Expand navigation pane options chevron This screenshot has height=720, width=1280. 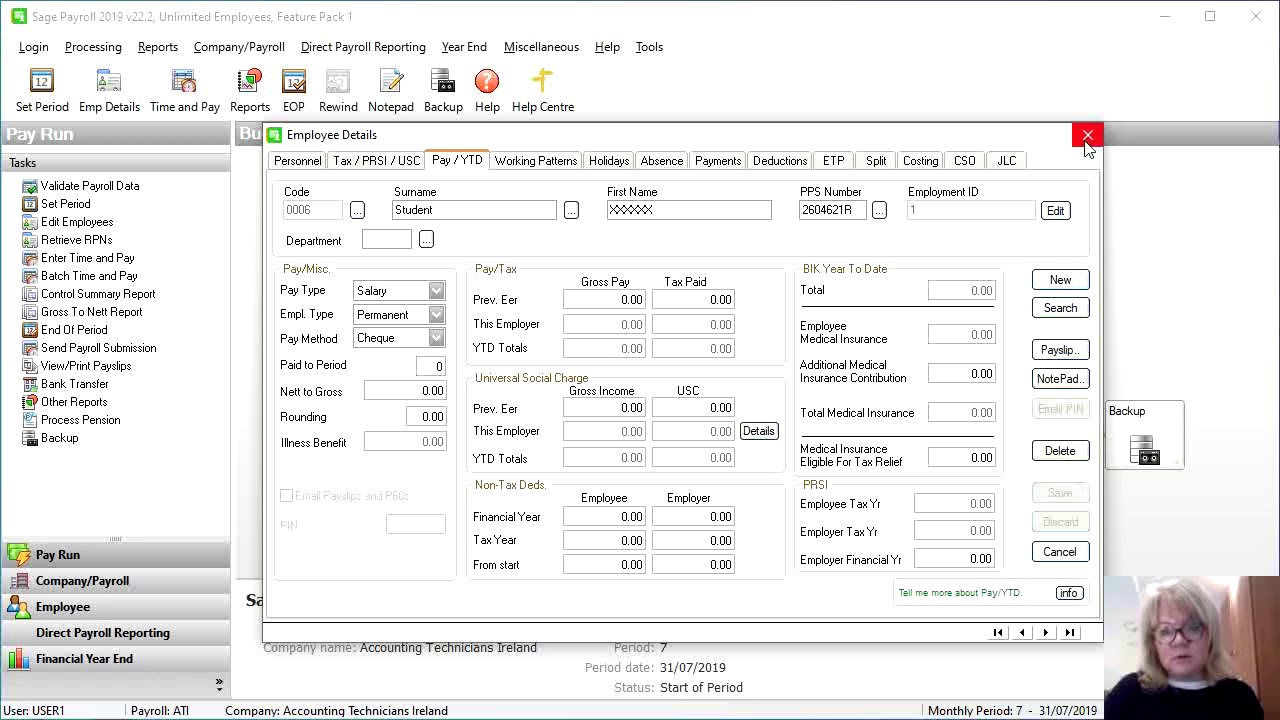point(219,684)
